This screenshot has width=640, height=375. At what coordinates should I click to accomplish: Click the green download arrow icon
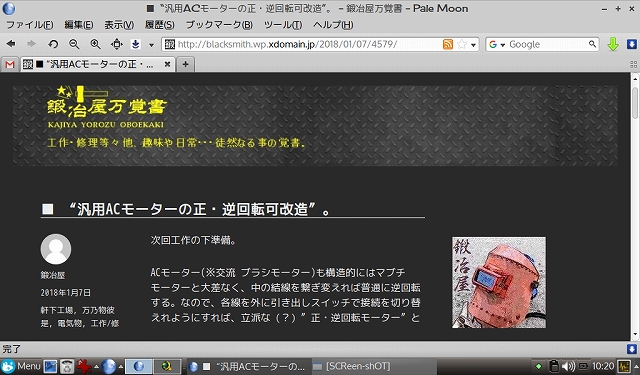(x=613, y=44)
